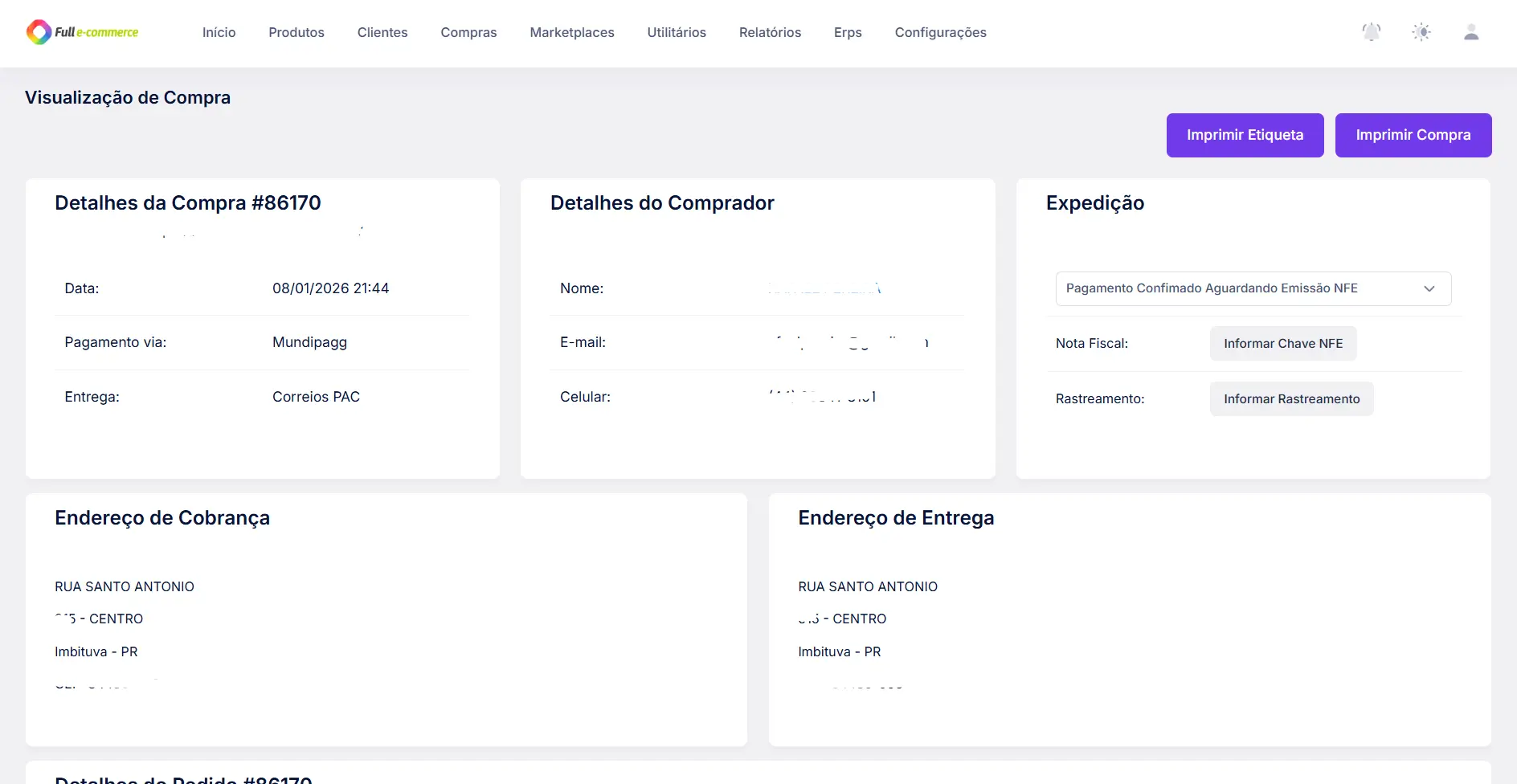
Task: Open the Erps menu
Action: (x=848, y=32)
